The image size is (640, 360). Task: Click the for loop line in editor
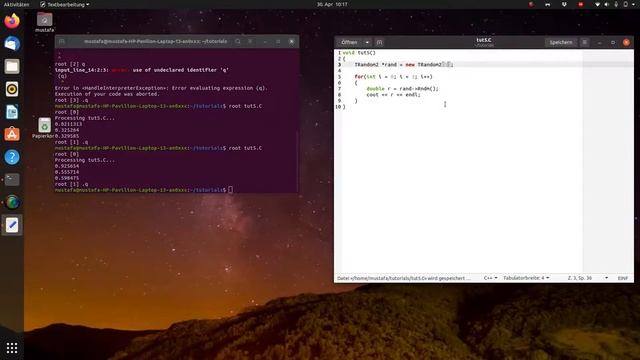393,76
